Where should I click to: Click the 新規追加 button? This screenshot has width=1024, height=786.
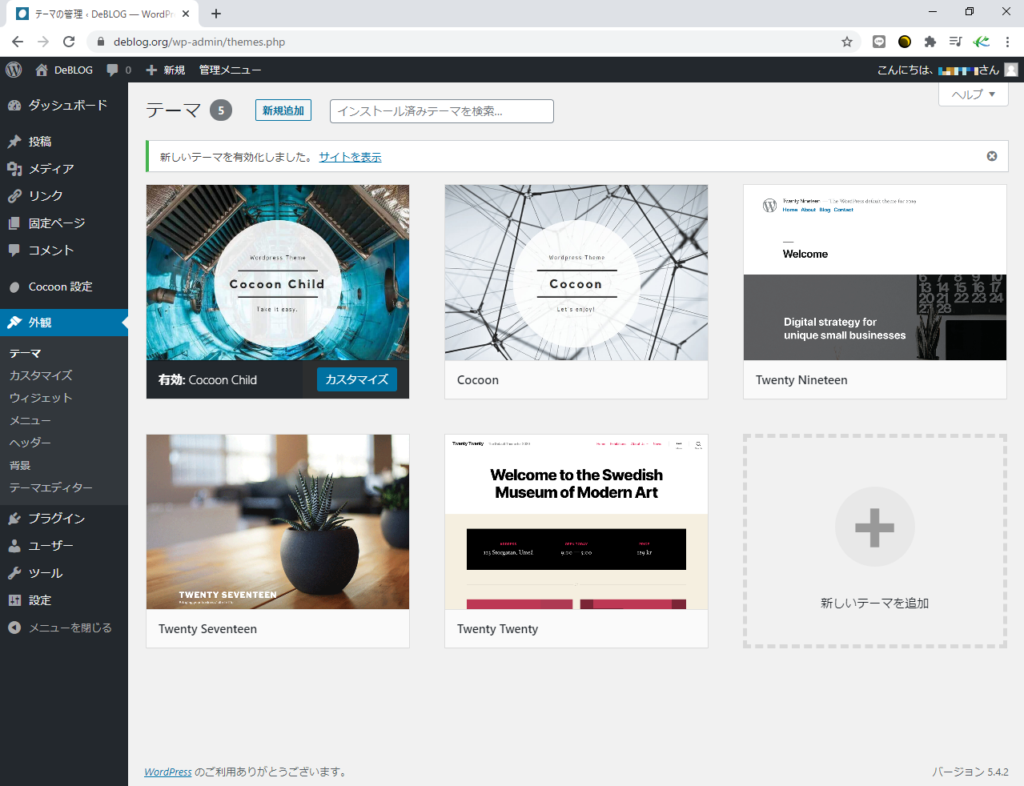[x=283, y=110]
